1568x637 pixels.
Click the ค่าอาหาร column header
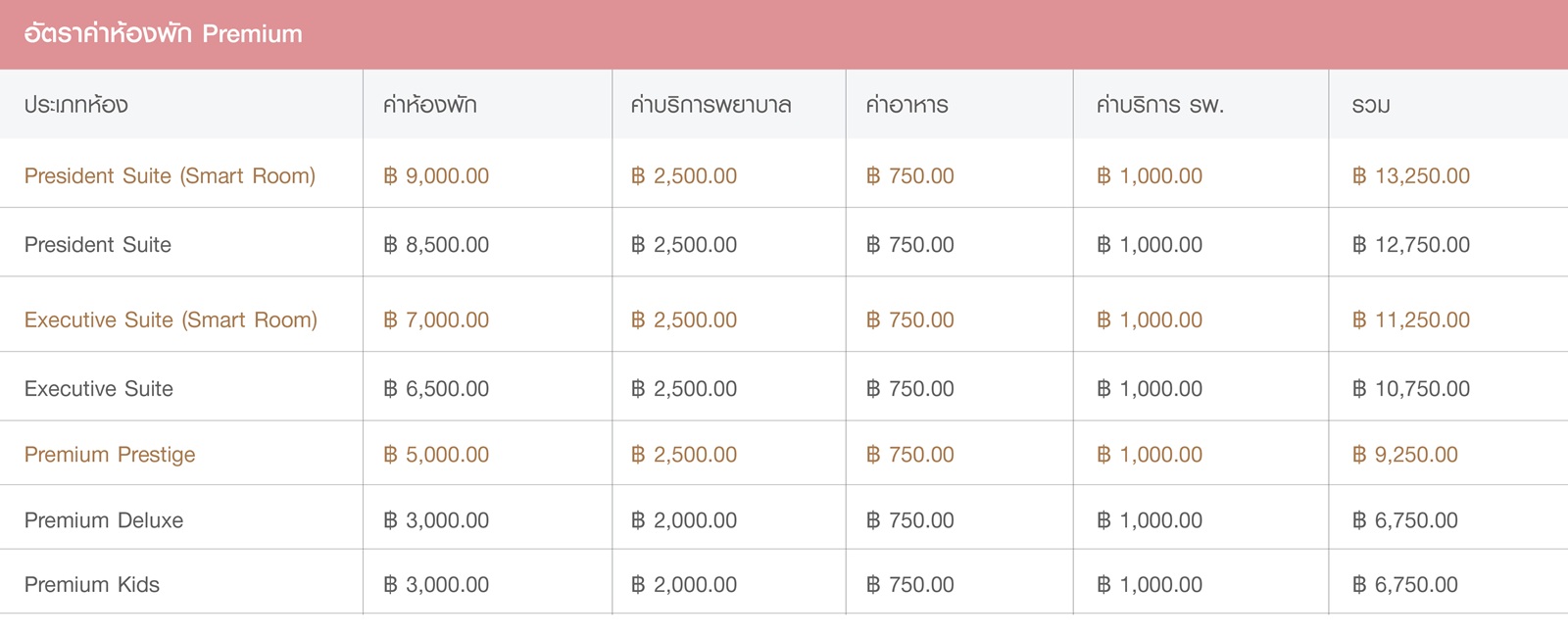906,105
